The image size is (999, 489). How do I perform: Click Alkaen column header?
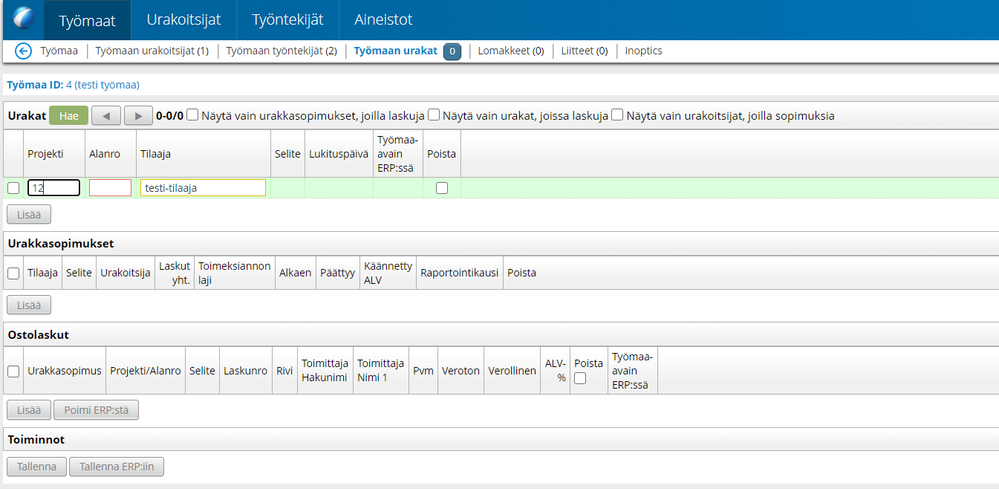[x=296, y=273]
